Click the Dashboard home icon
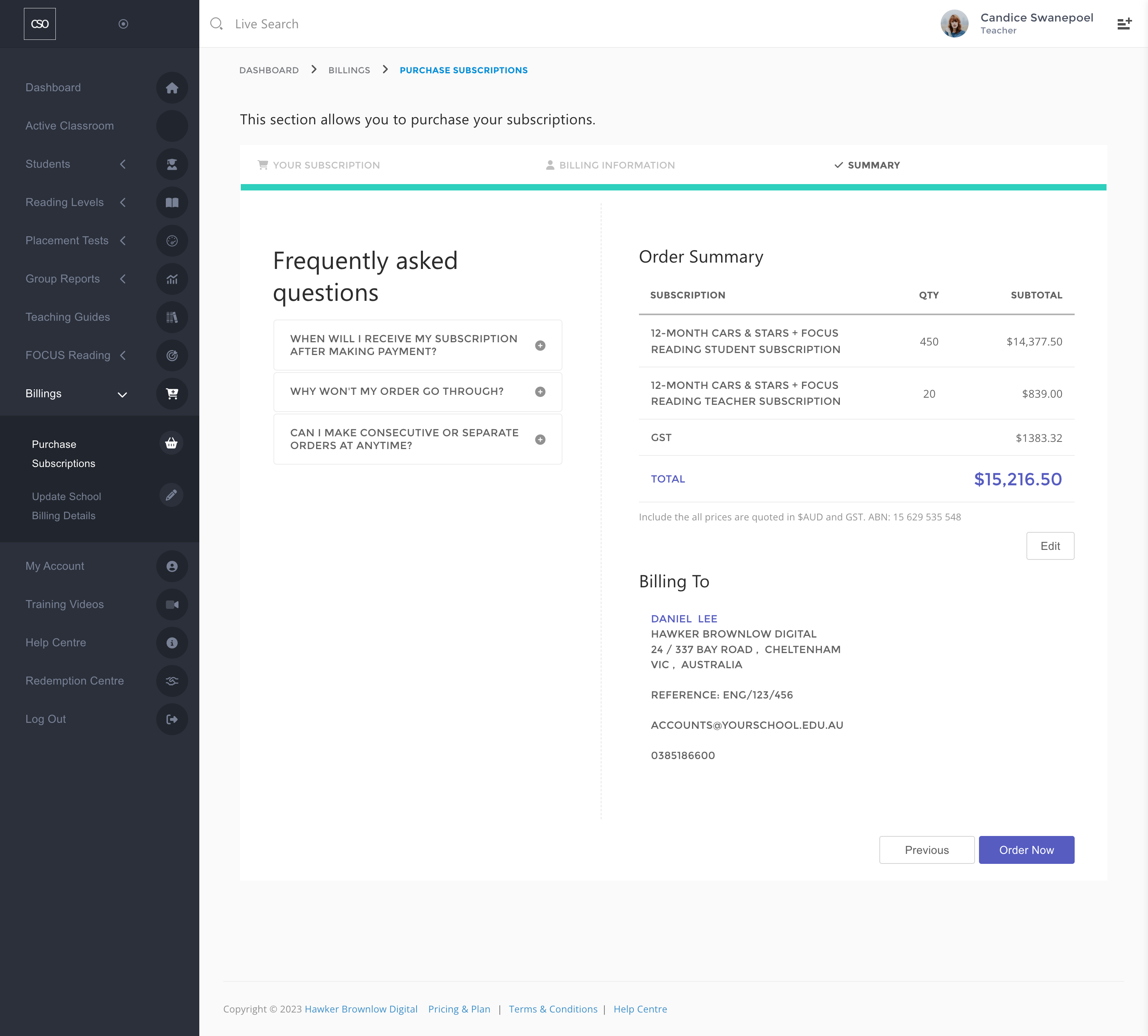 tap(172, 88)
